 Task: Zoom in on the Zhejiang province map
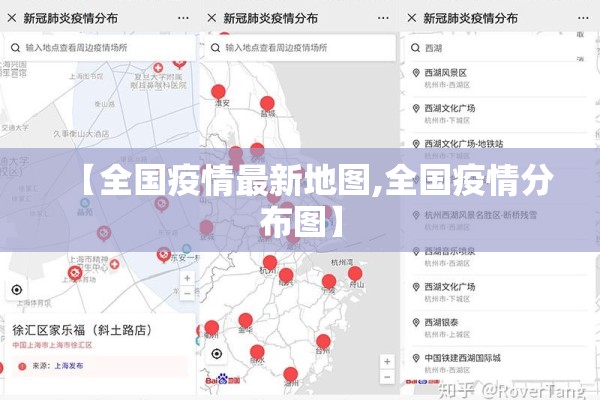(x=387, y=361)
